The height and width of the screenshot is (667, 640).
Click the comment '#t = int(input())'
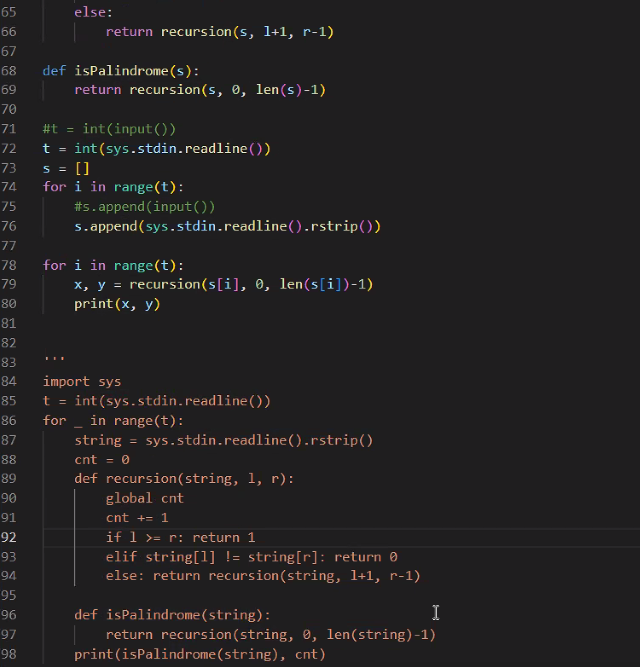(x=109, y=129)
